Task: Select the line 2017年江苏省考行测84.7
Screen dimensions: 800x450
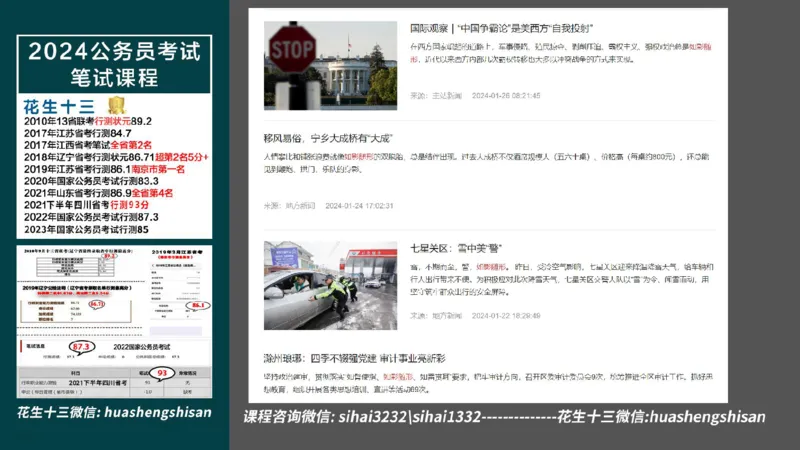Action: 78,133
